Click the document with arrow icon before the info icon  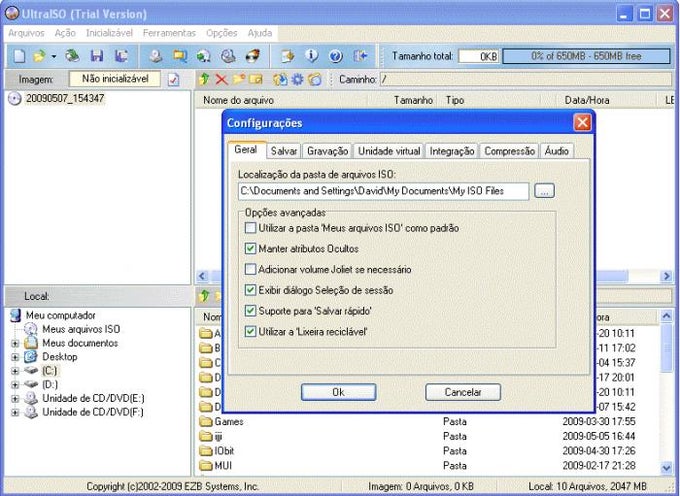coord(288,56)
